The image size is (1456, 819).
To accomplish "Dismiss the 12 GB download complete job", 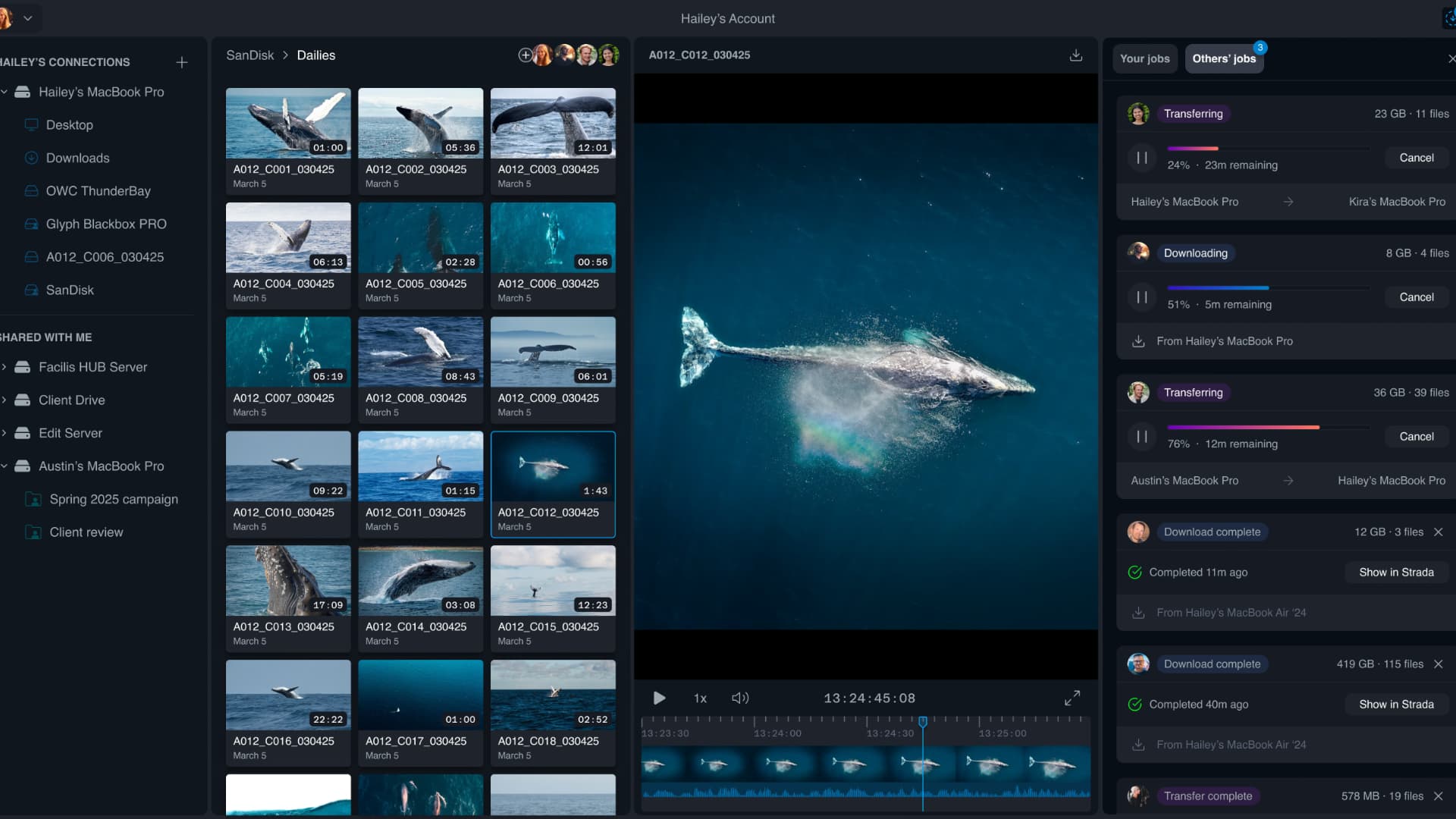I will coord(1438,532).
